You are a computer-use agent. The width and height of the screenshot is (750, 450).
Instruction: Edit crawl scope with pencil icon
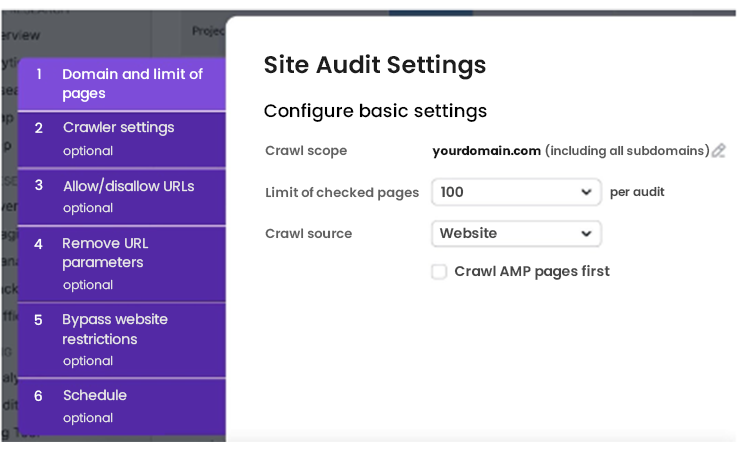[718, 151]
